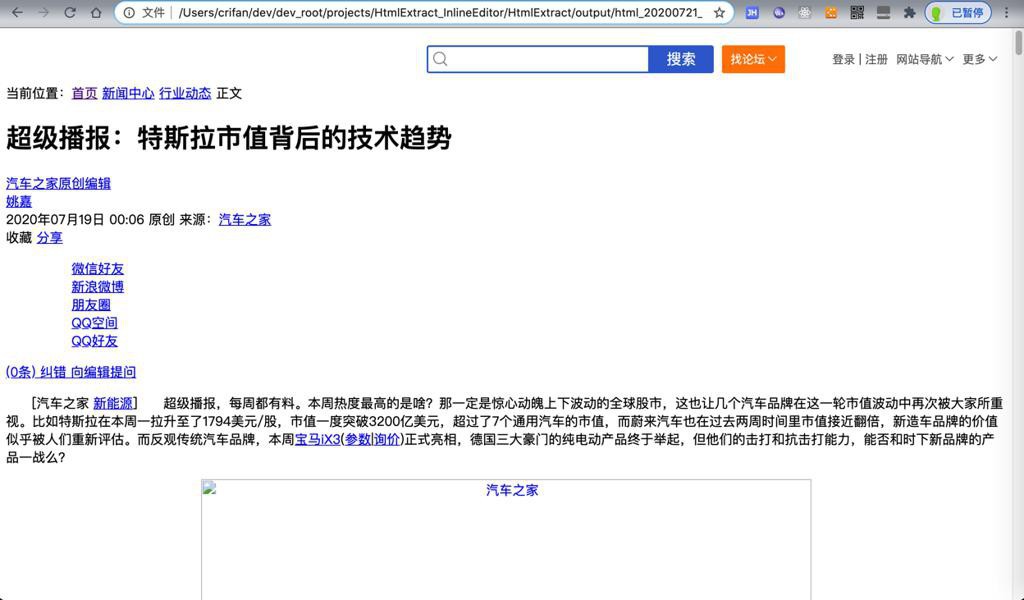Viewport: 1024px width, 600px height.
Task: Click 登录 in the top bar
Action: click(843, 59)
